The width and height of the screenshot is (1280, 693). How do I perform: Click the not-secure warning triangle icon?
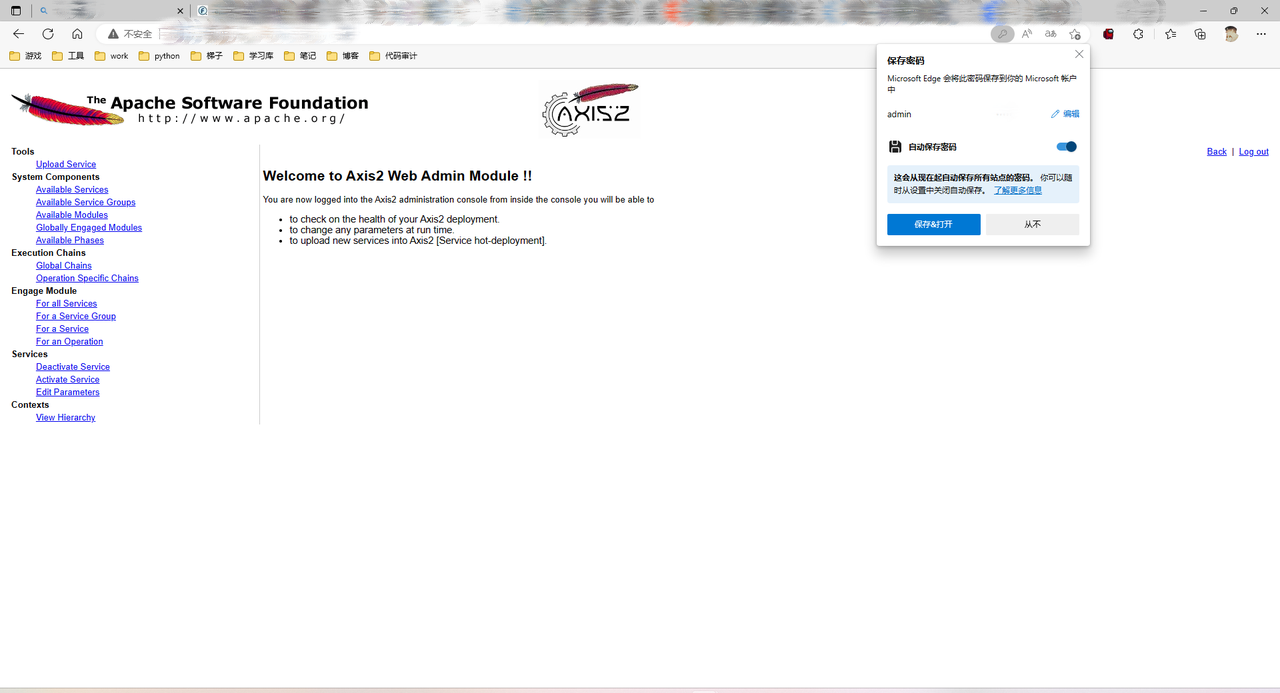[113, 34]
